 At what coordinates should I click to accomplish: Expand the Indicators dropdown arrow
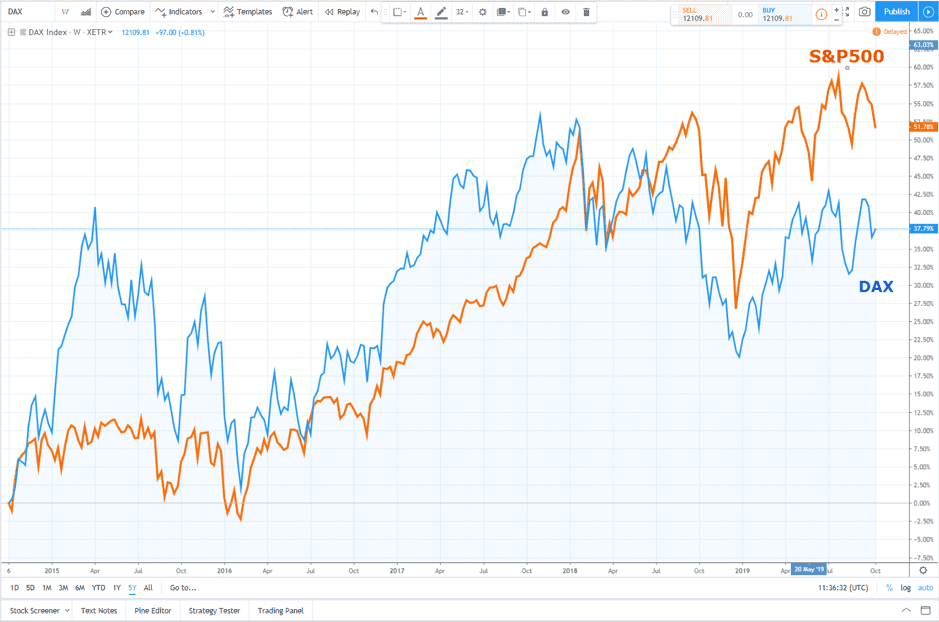coord(212,12)
